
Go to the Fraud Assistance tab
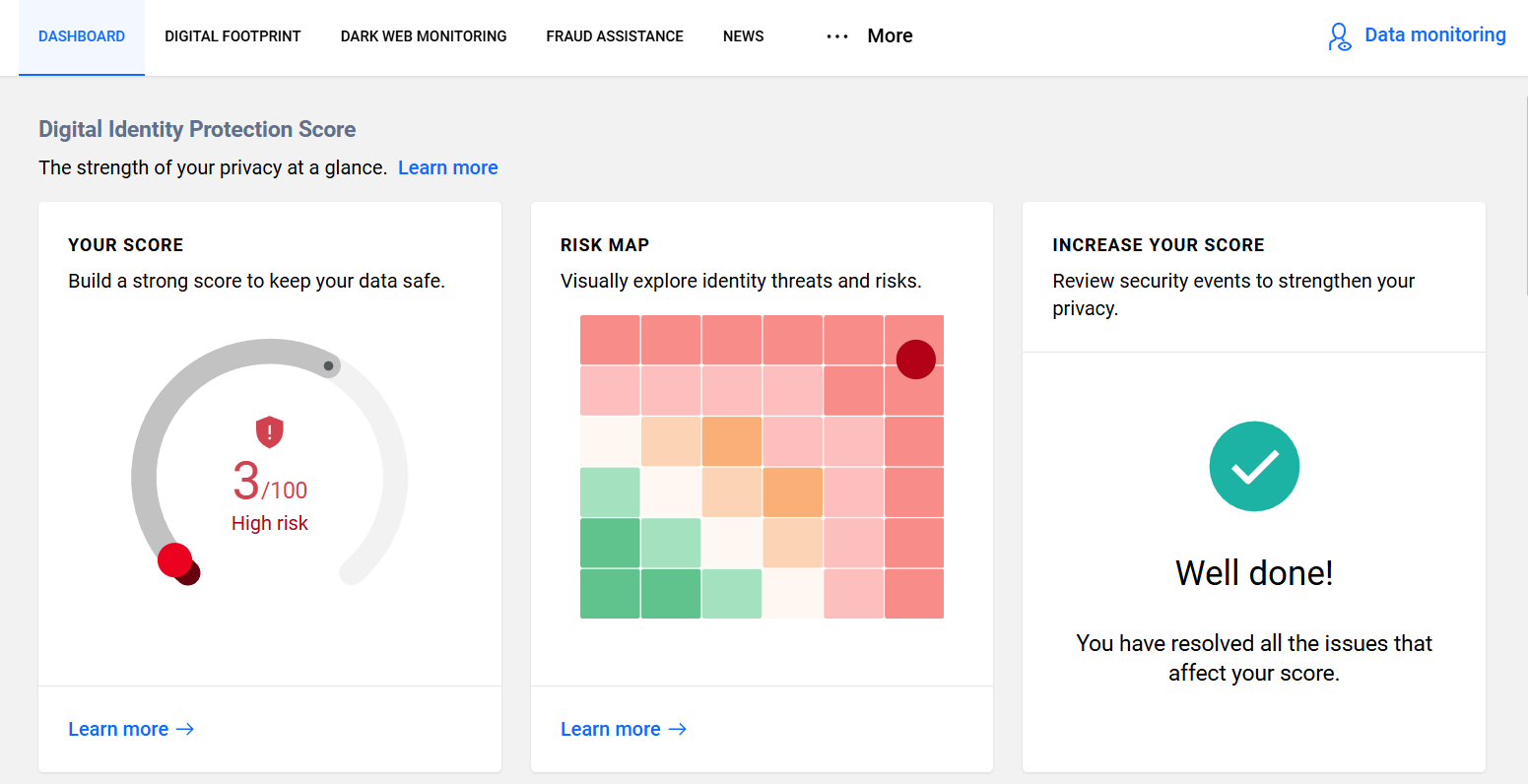click(615, 36)
